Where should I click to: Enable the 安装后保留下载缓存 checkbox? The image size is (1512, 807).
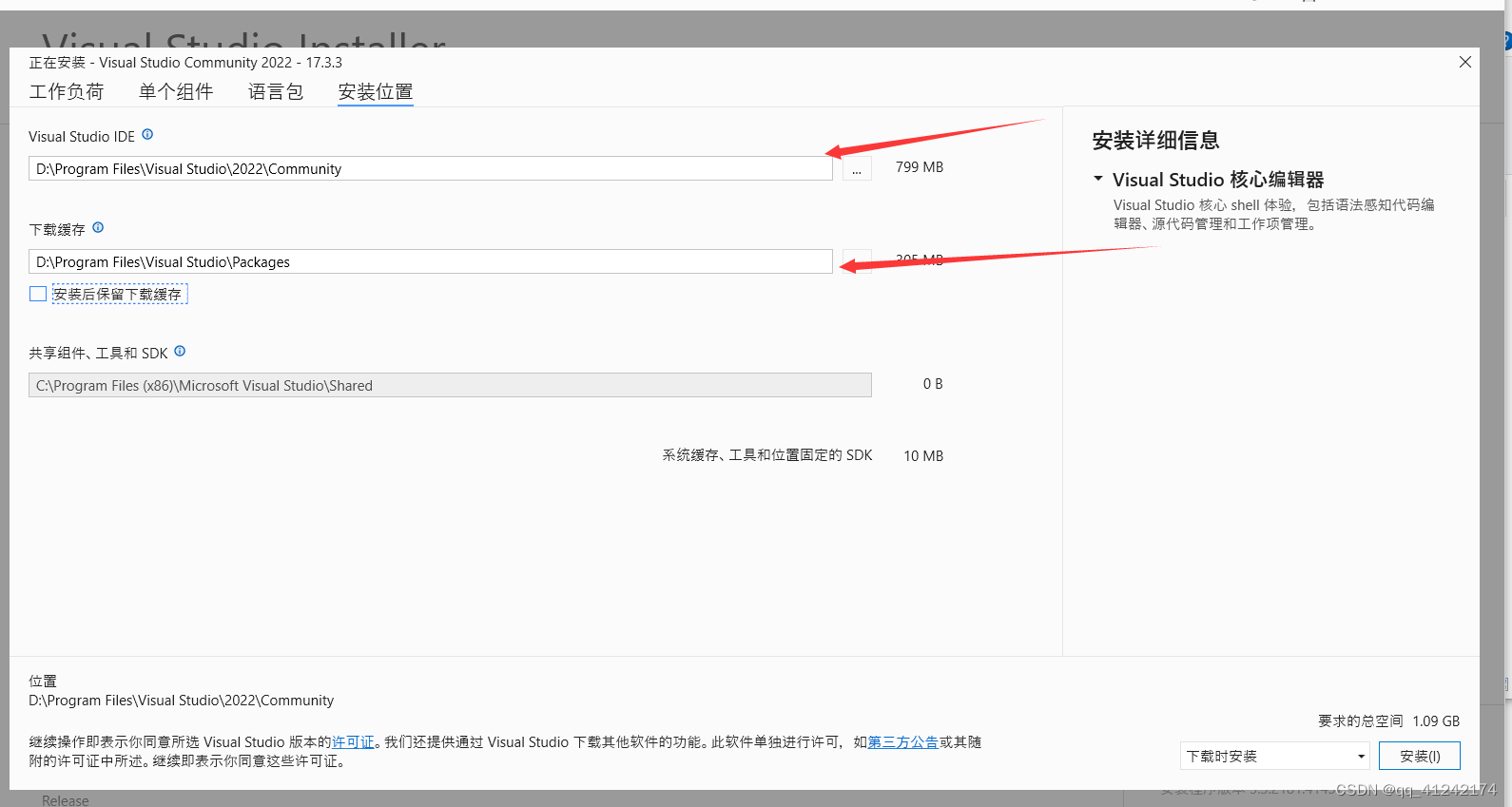click(38, 294)
